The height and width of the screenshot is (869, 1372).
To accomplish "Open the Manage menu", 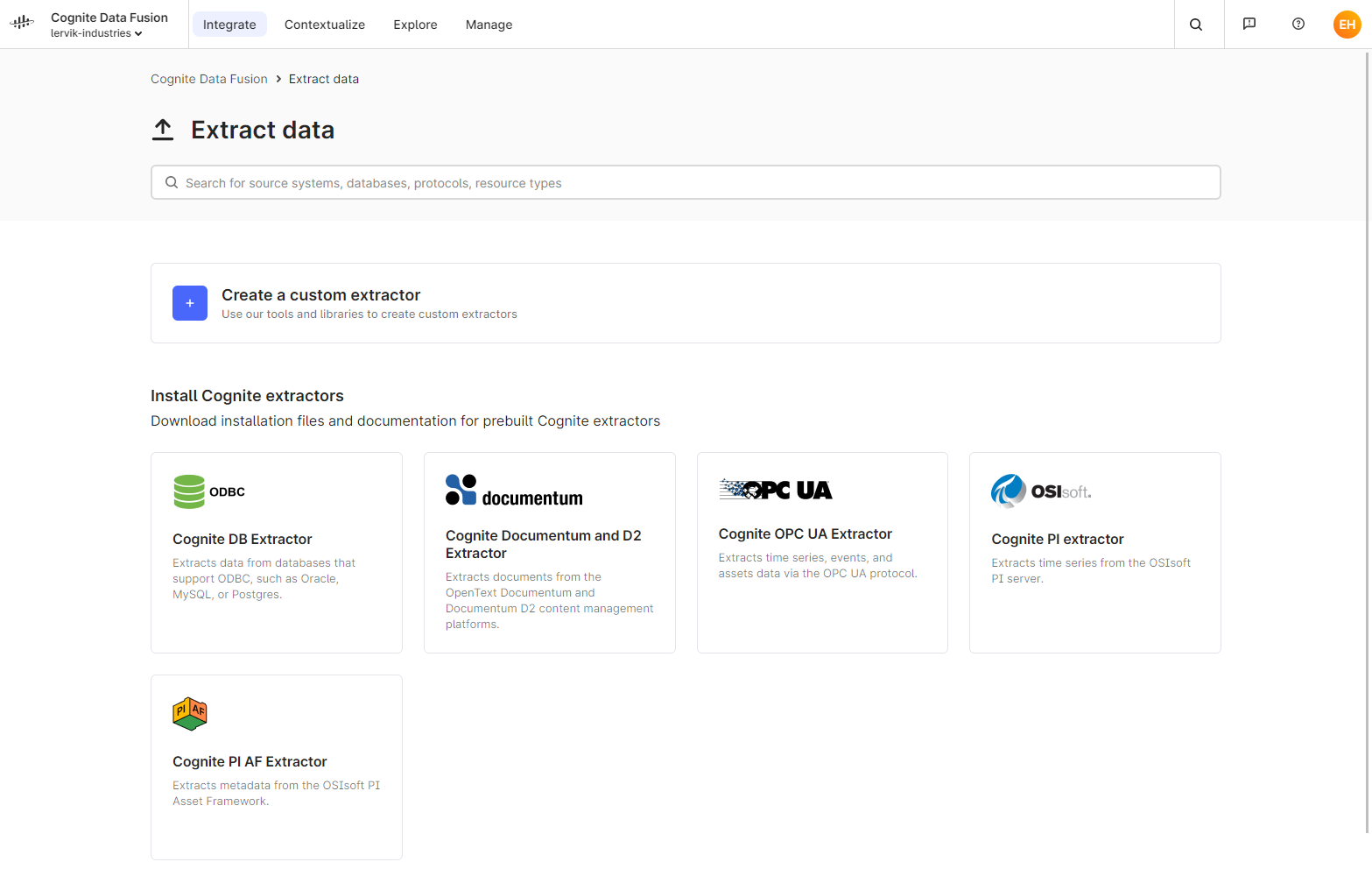I will point(489,25).
